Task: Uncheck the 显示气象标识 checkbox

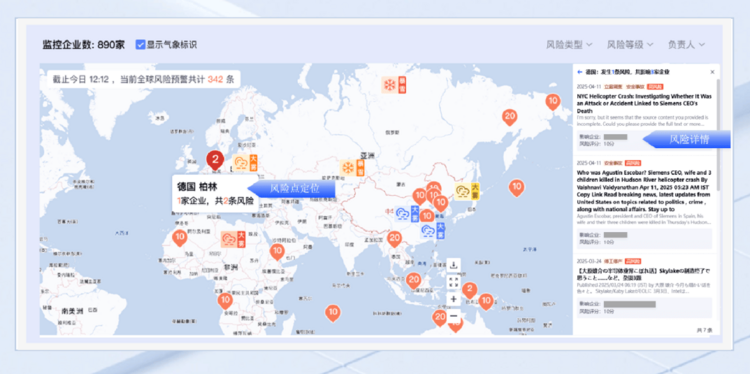Action: [x=140, y=44]
